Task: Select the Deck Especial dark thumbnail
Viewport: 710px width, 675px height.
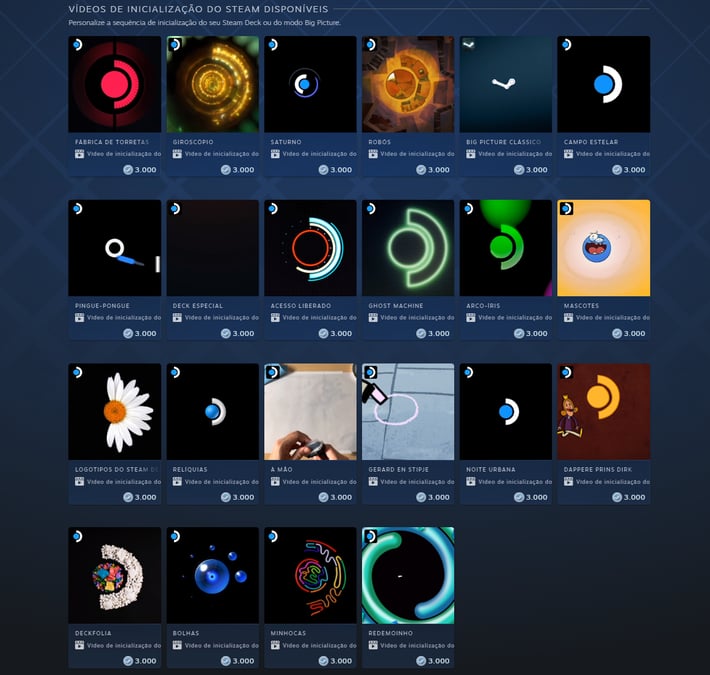Action: coord(212,248)
